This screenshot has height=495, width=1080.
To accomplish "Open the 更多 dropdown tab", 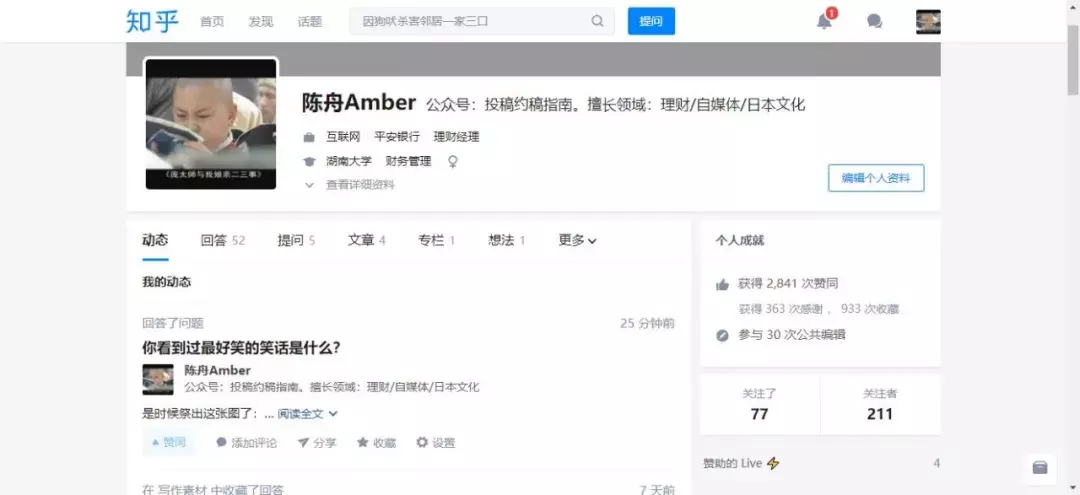I will tap(577, 240).
